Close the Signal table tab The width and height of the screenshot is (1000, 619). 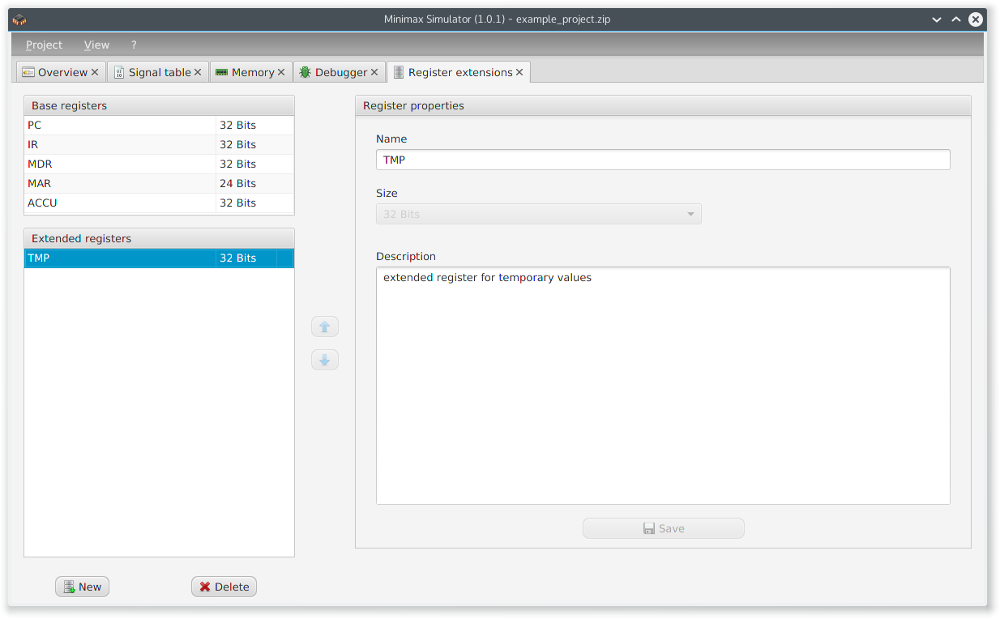(198, 73)
